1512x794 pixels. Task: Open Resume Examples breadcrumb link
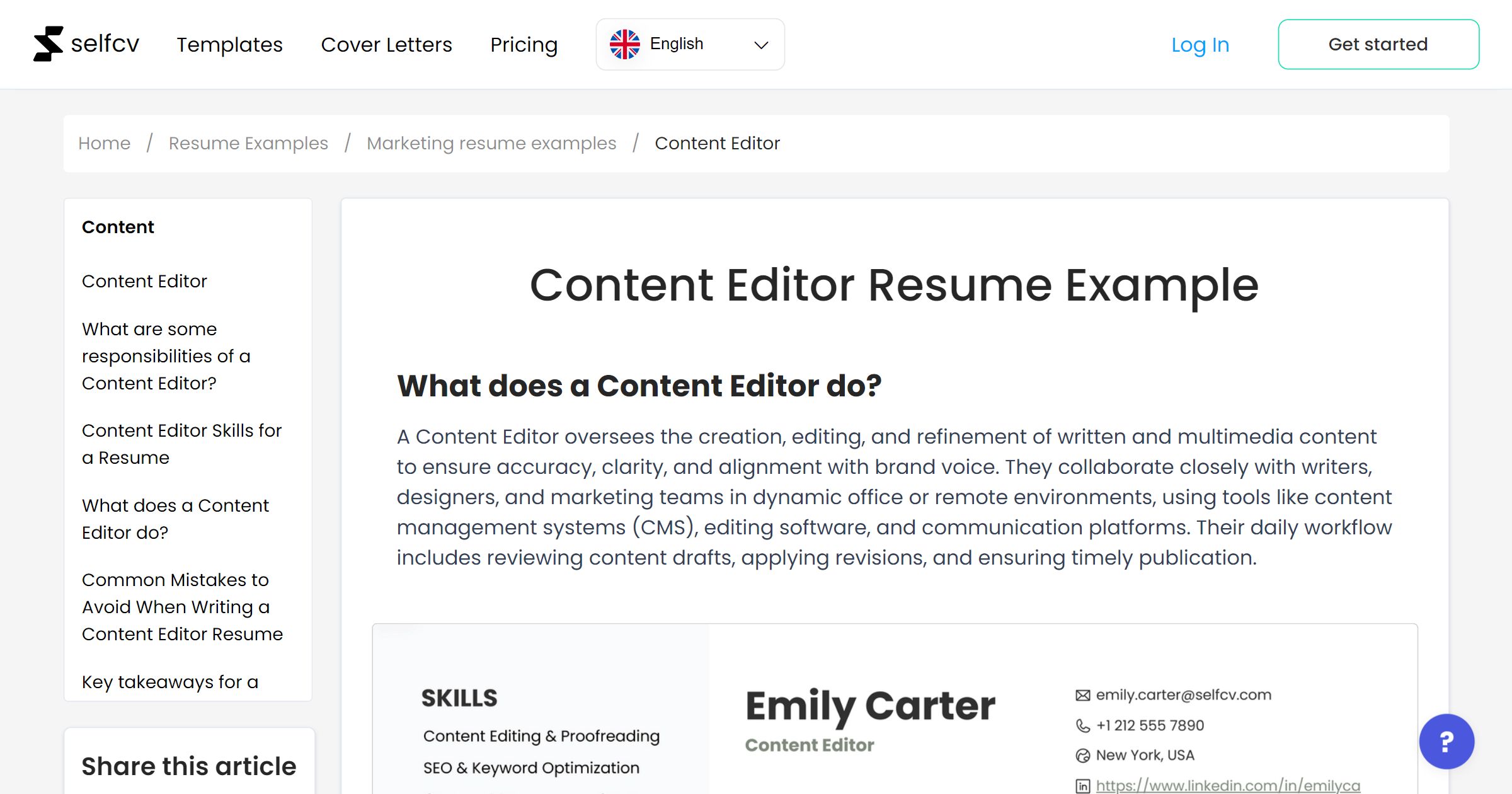click(248, 143)
